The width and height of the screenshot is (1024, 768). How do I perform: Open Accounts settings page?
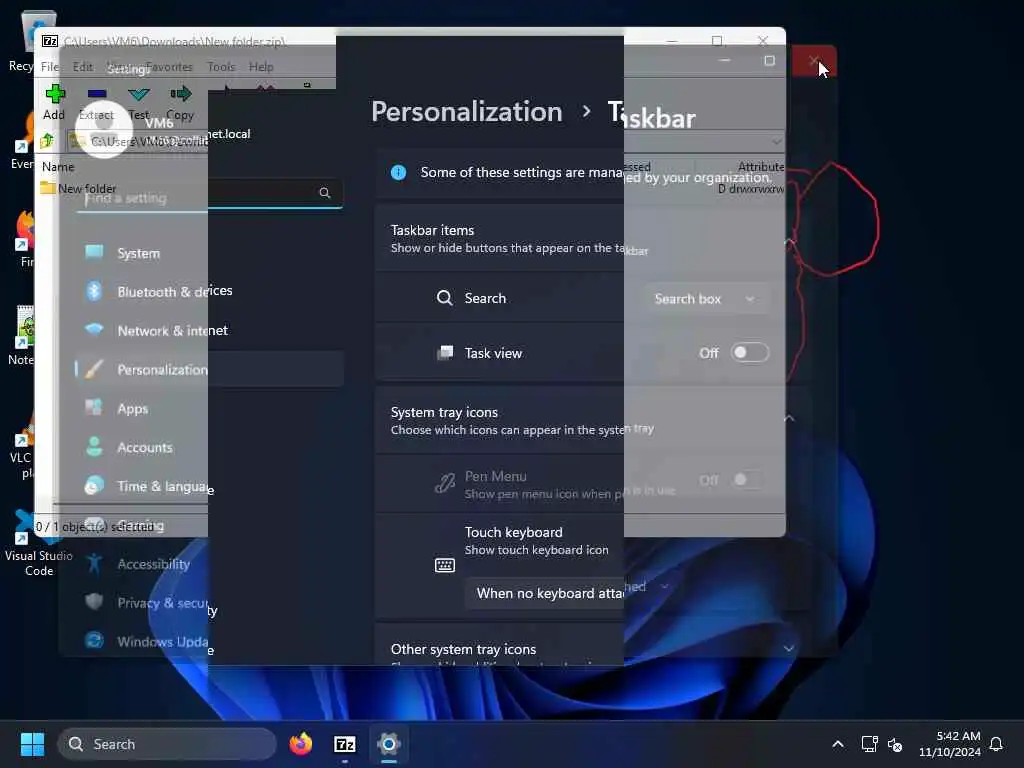(x=209, y=447)
